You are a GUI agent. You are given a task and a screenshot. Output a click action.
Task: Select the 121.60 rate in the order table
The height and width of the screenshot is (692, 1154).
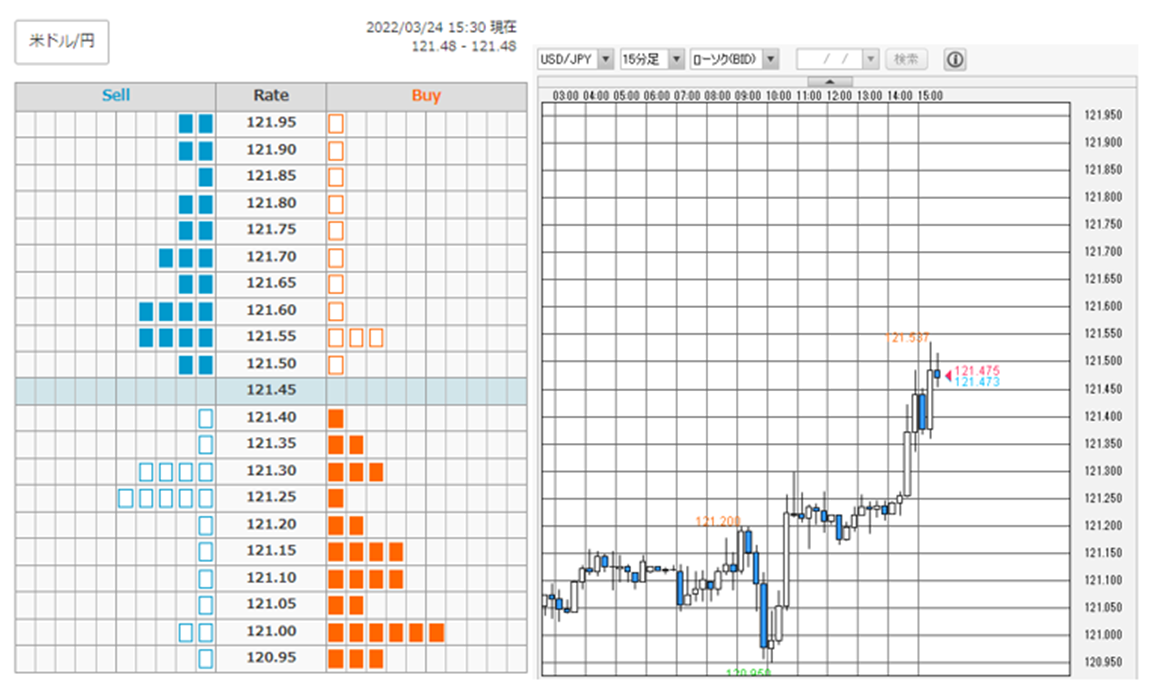(271, 311)
